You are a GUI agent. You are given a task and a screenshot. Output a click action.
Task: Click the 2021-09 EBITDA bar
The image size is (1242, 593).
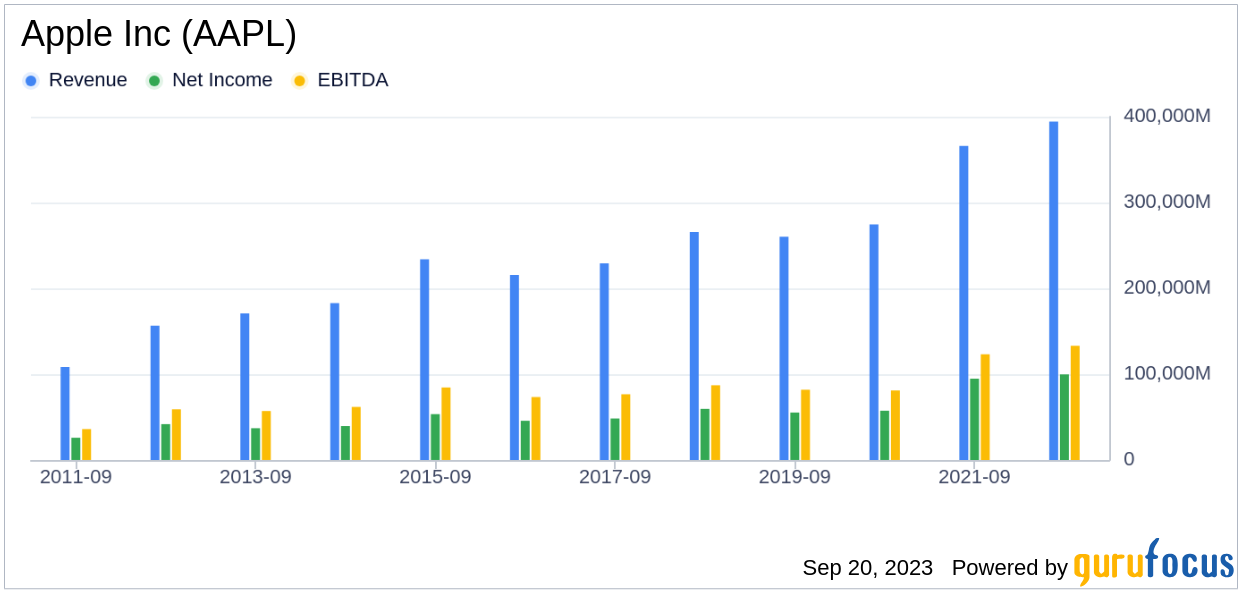[986, 408]
